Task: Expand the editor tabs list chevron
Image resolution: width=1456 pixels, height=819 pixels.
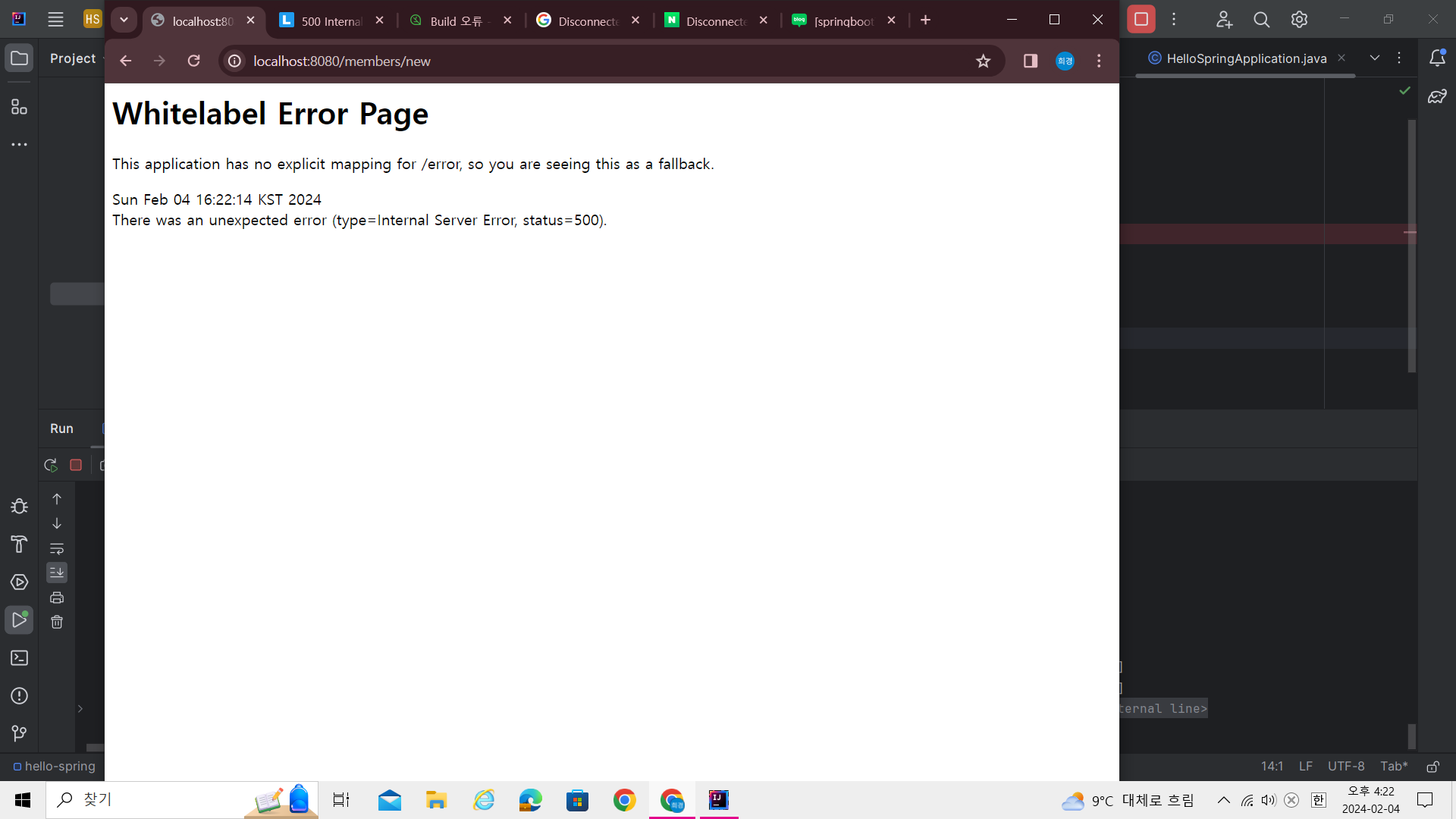Action: (1375, 58)
